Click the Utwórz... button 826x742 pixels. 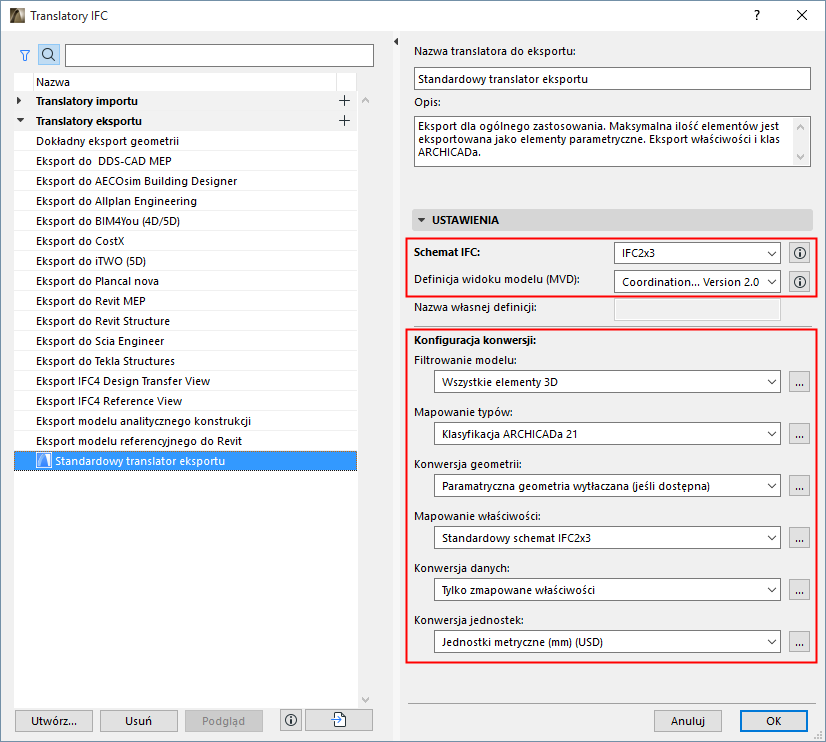click(54, 721)
